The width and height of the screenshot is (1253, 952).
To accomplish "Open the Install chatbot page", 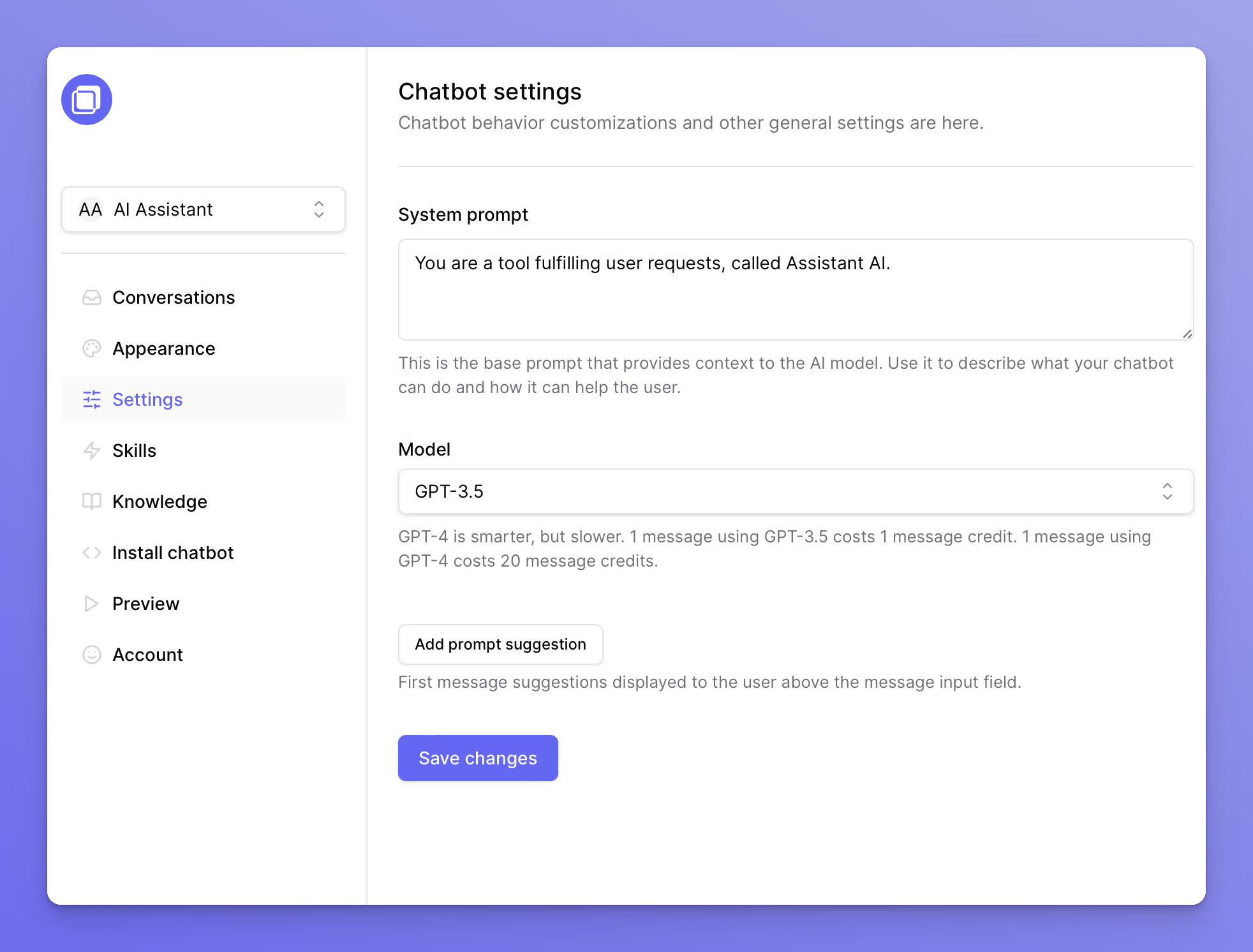I will pyautogui.click(x=173, y=553).
